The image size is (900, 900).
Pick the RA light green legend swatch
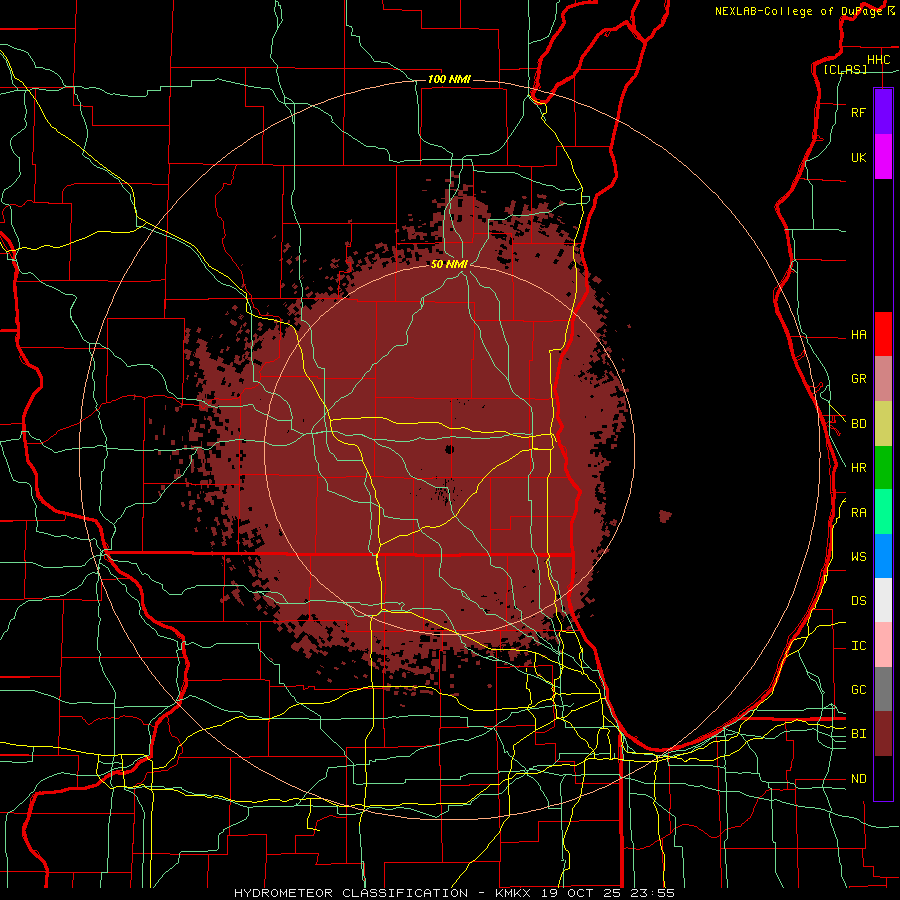pos(883,511)
